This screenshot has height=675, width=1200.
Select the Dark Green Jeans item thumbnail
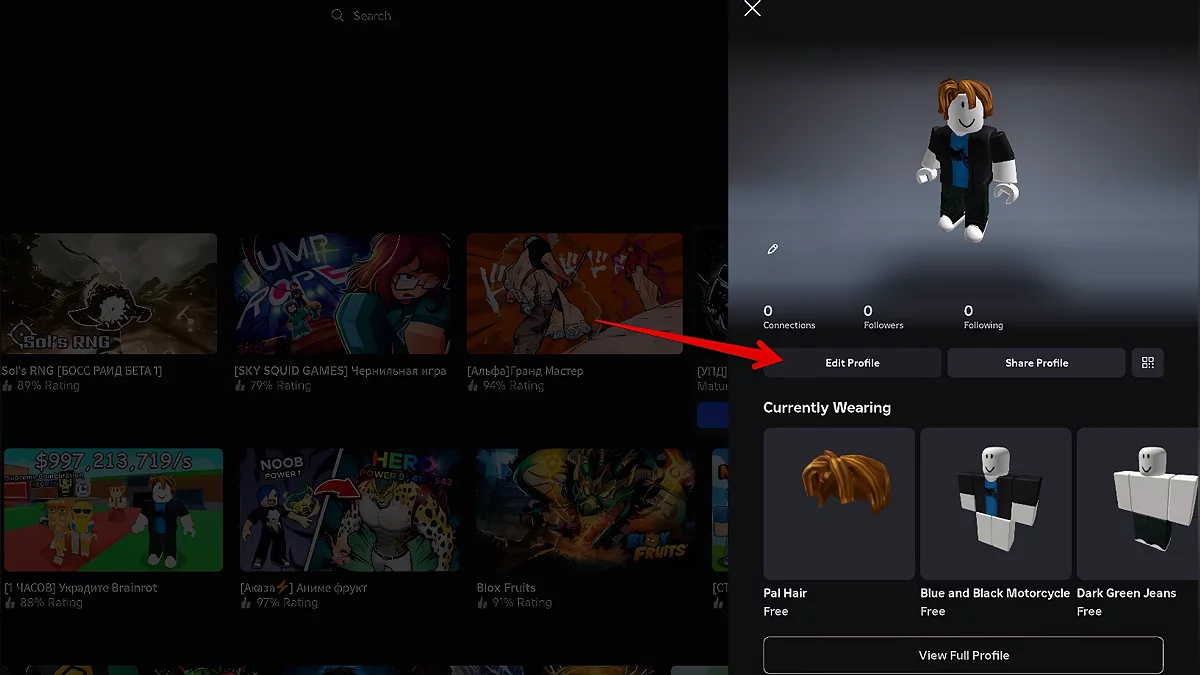click(x=1138, y=504)
